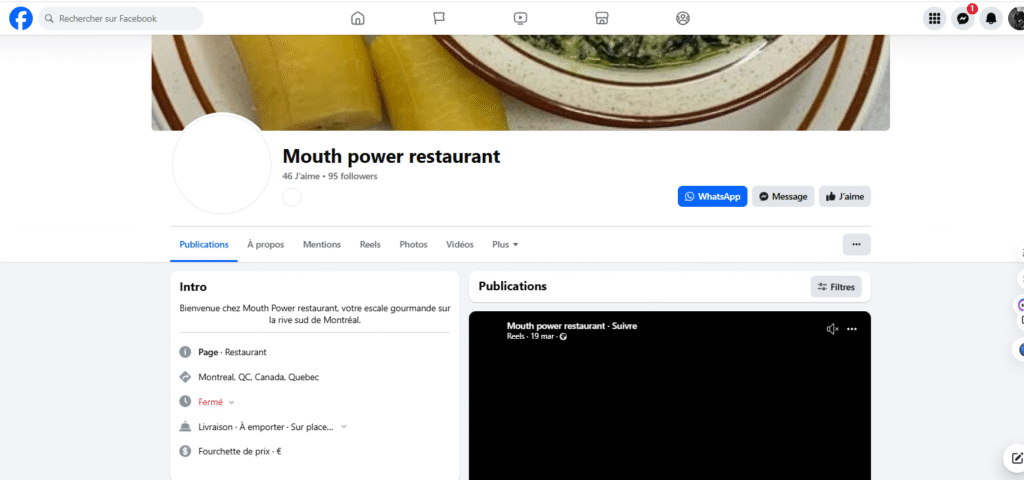Screen dimensions: 1024x480
Task: Click Suivre on the reel post
Action: 624,326
